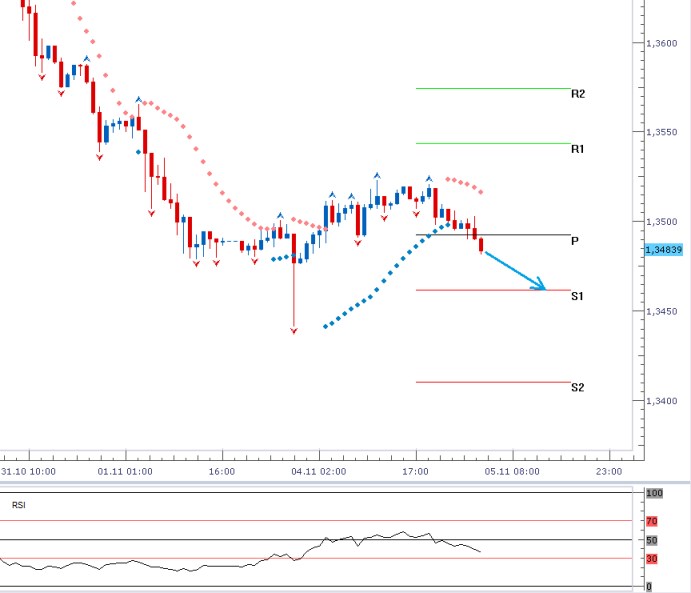Click the last red candle near the pivot
Viewport: 691px width, 593px height.
481,245
